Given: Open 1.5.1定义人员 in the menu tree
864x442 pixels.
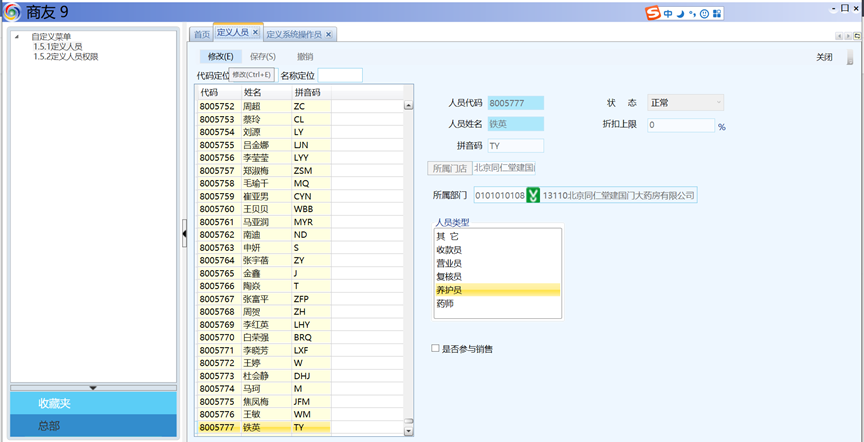Looking at the screenshot, I should (x=58, y=47).
